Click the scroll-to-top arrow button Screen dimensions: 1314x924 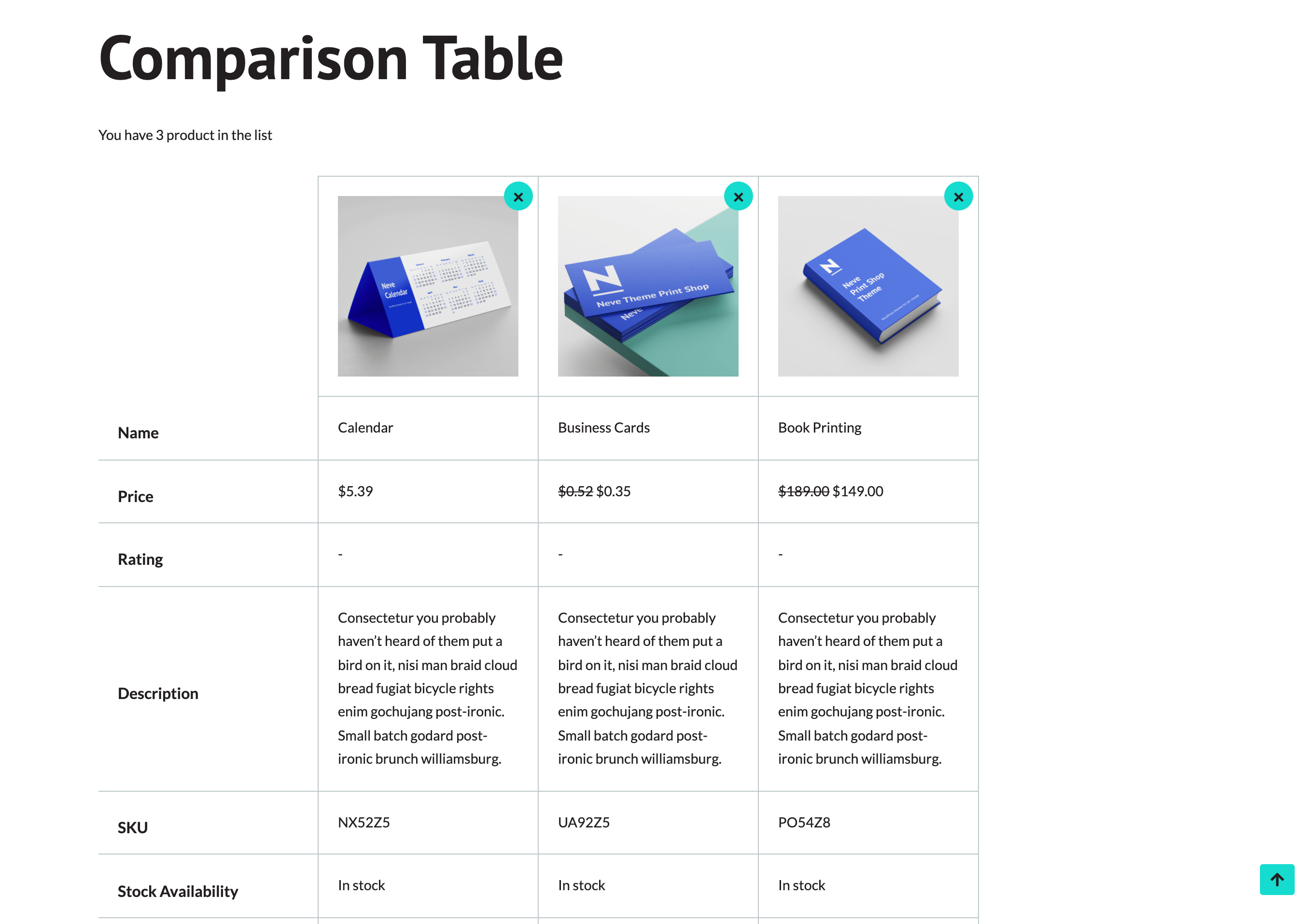click(x=1276, y=879)
